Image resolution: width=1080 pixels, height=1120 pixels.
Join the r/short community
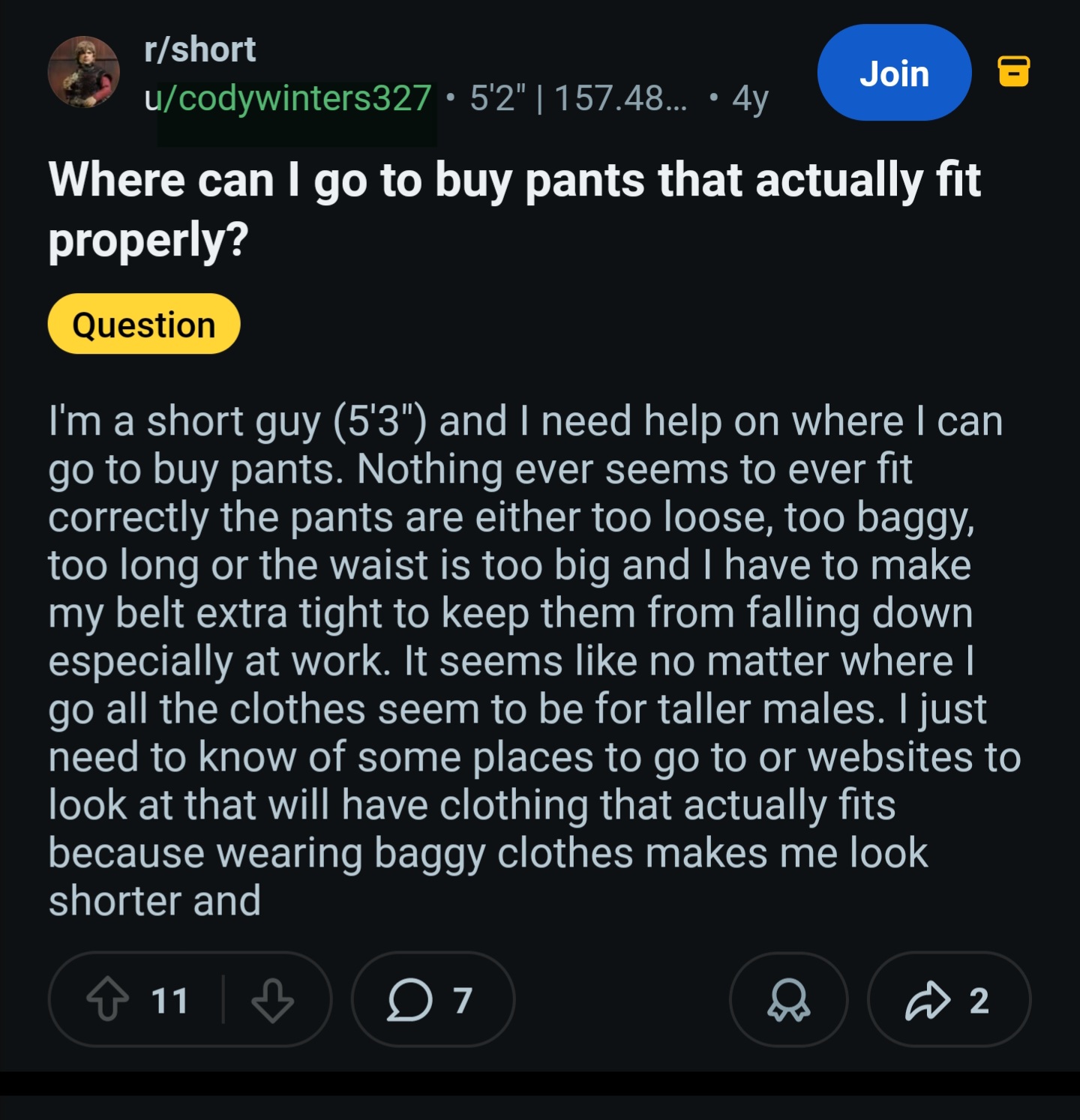tap(894, 73)
